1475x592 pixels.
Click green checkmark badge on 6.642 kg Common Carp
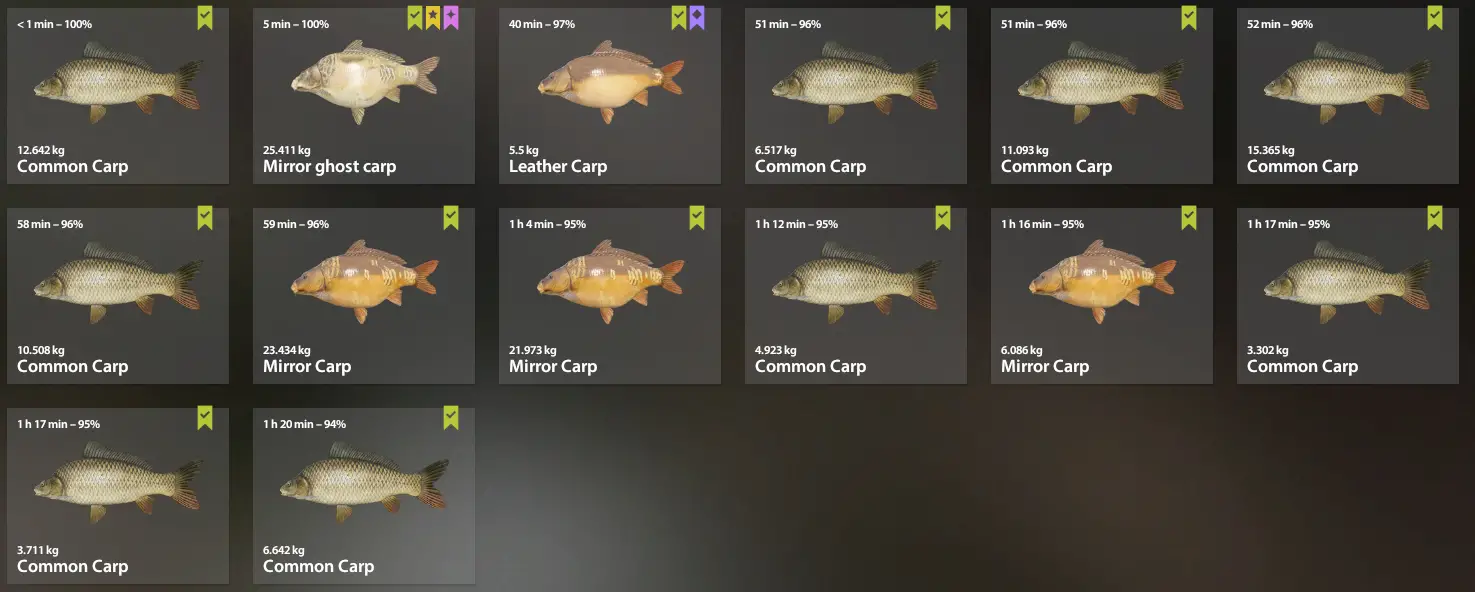[451, 418]
